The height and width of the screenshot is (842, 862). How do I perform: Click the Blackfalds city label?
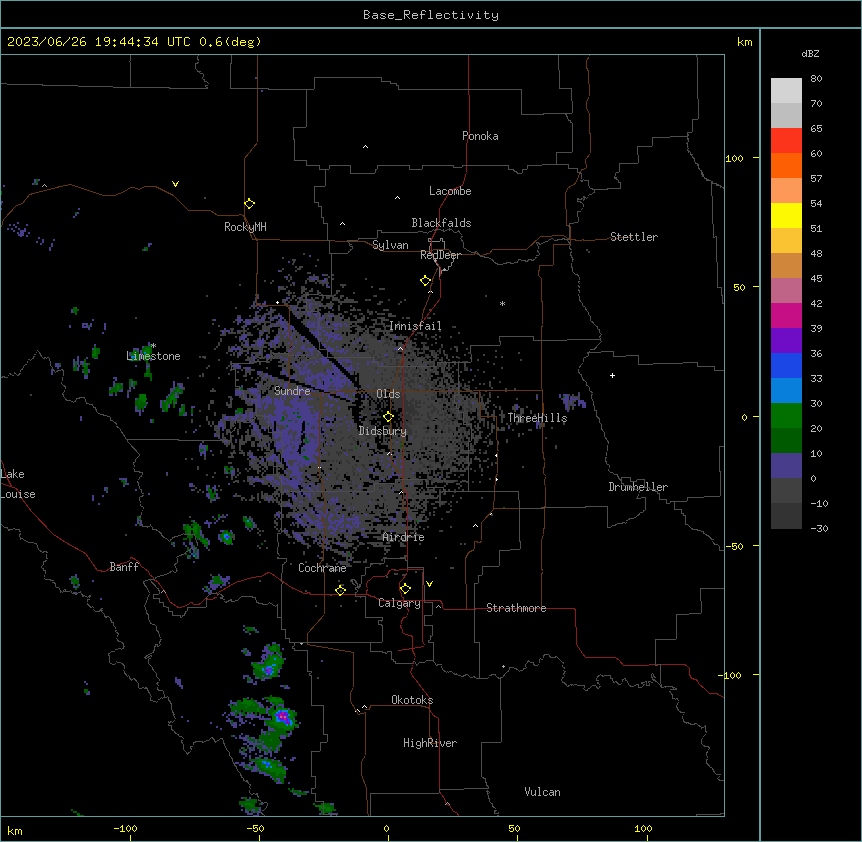[441, 223]
